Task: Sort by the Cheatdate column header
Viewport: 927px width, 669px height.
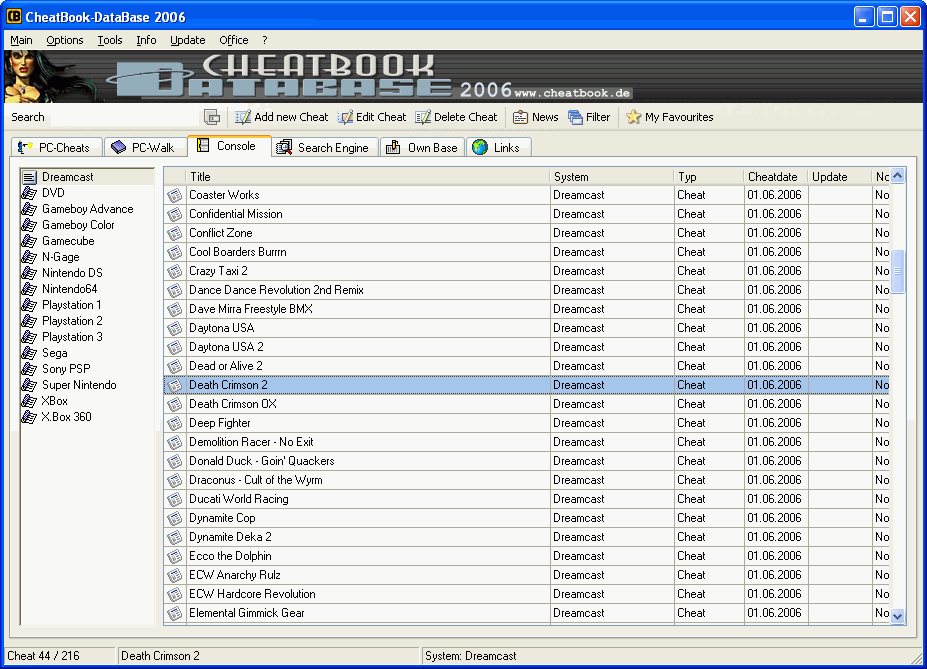Action: pyautogui.click(x=775, y=177)
